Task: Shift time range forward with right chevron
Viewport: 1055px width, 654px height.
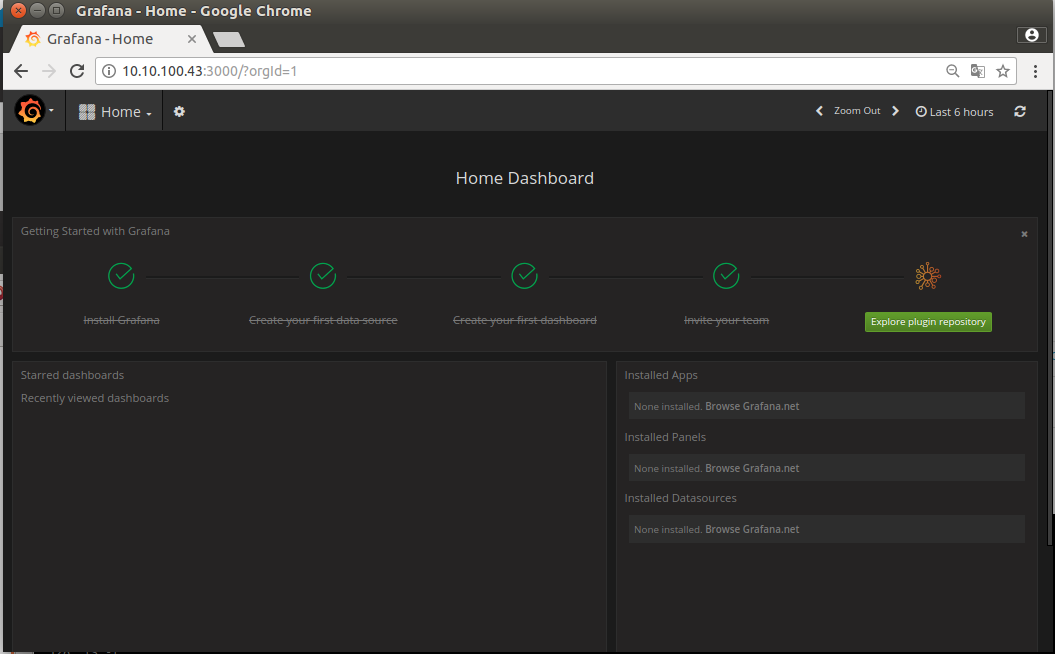Action: point(895,111)
